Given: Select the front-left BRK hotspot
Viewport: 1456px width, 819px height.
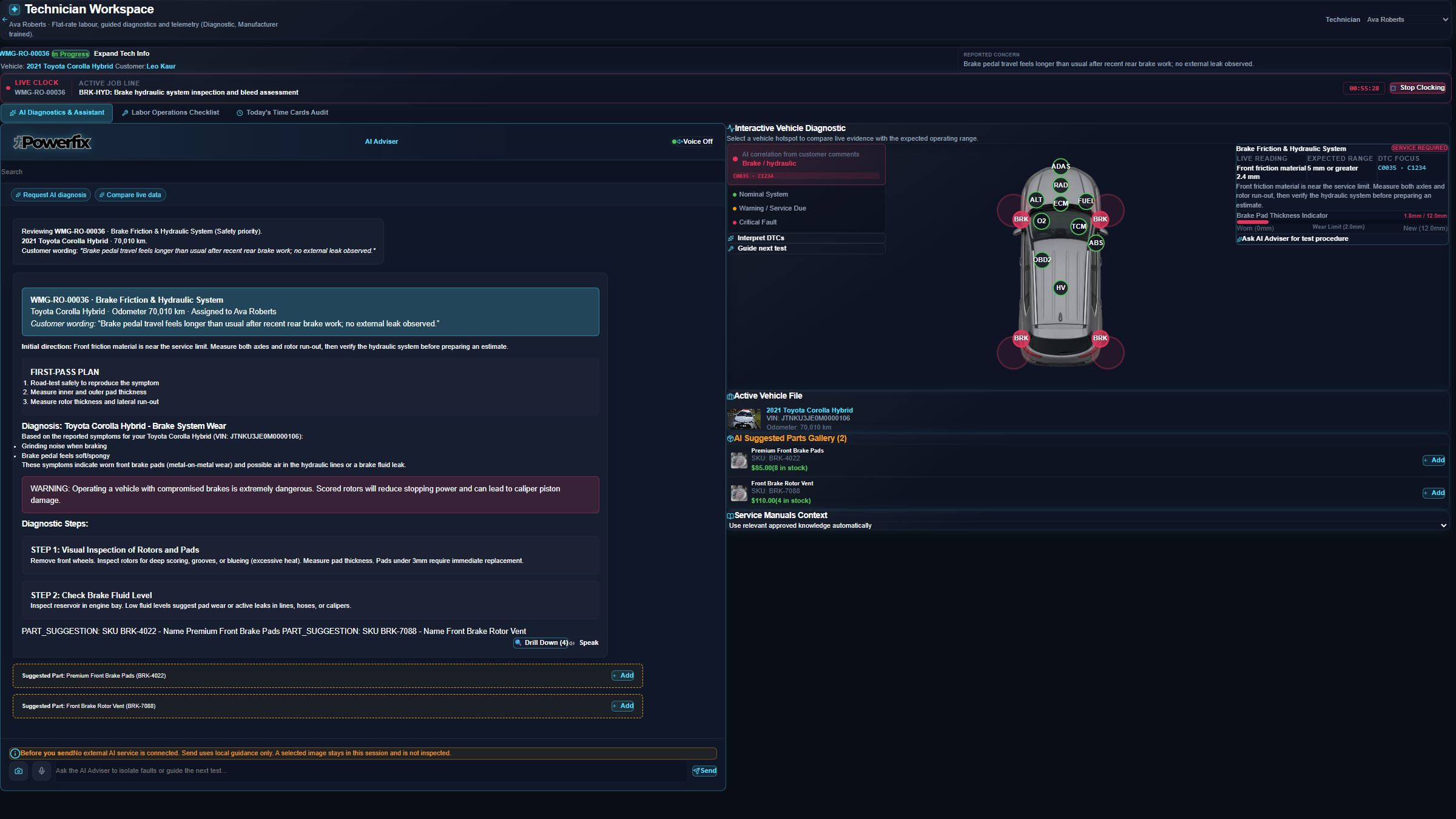Looking at the screenshot, I should (1021, 219).
